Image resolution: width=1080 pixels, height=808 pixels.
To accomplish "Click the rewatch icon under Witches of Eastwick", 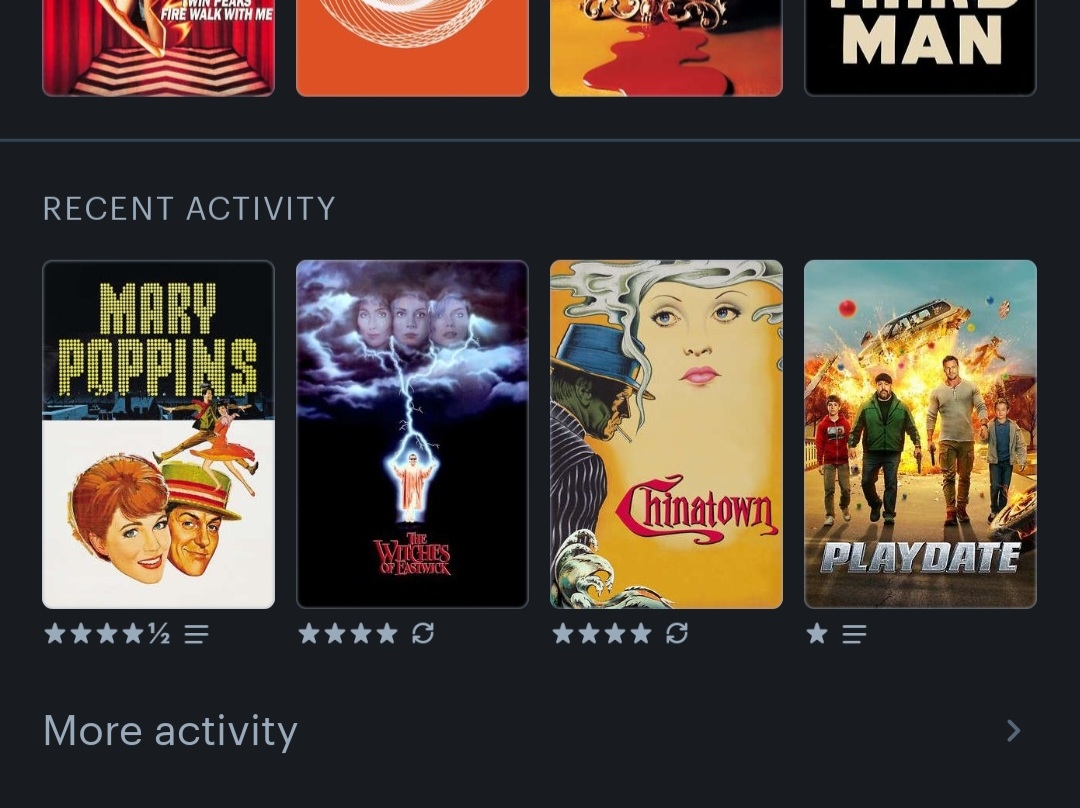I will pos(423,633).
